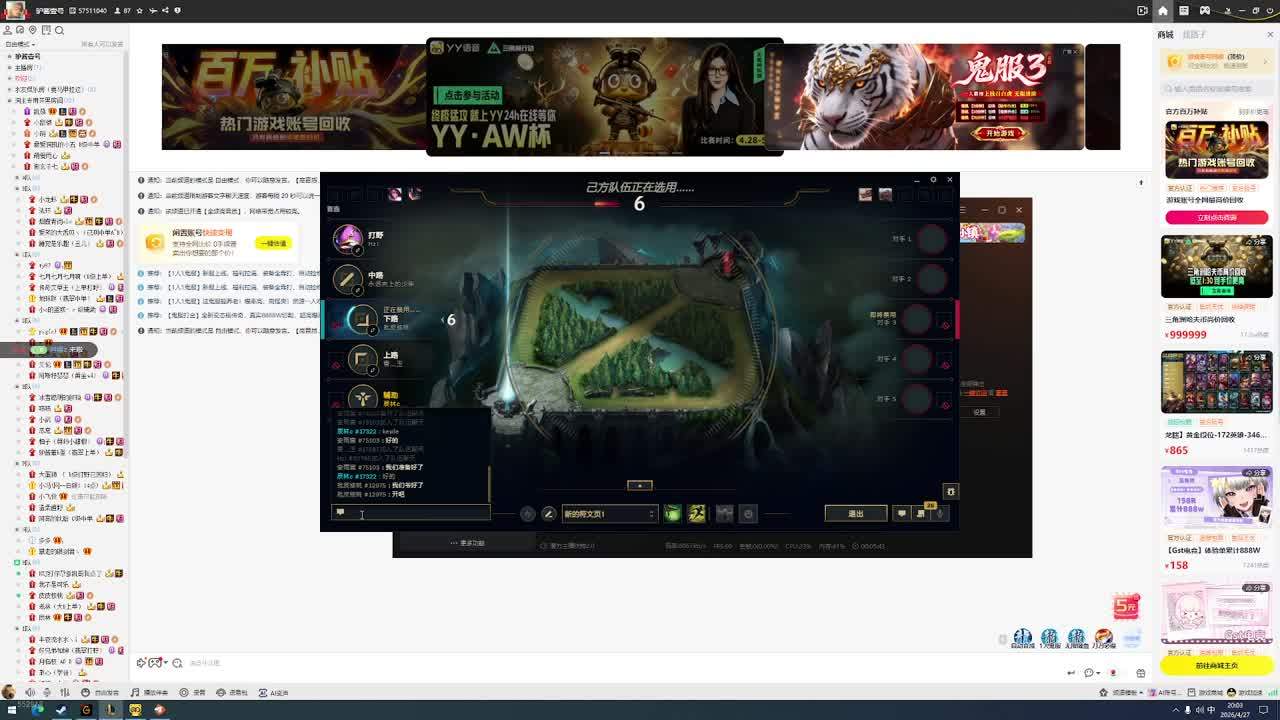Toggle the microphone icon in bottom bar

(49, 692)
